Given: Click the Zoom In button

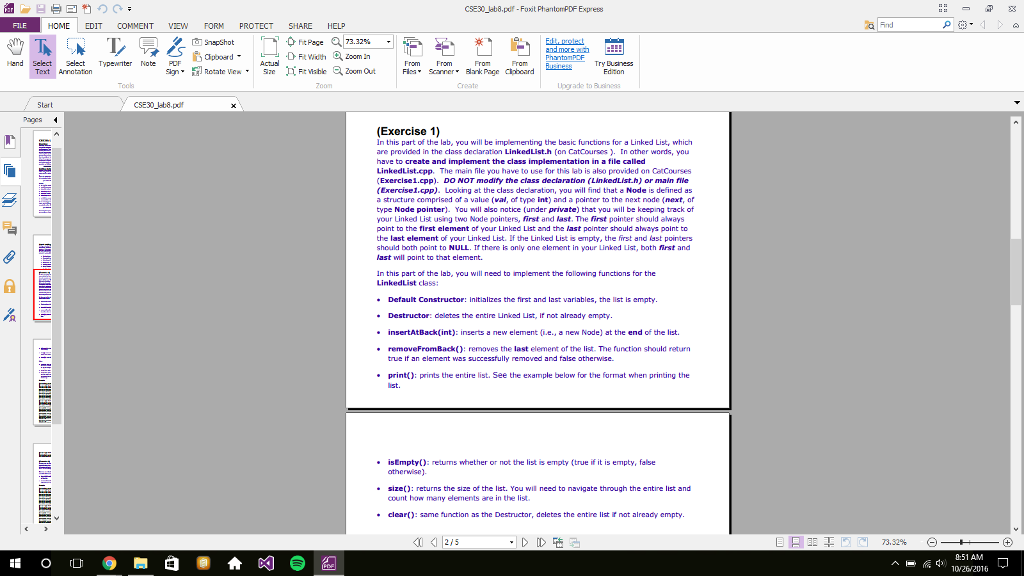Looking at the screenshot, I should click(354, 57).
